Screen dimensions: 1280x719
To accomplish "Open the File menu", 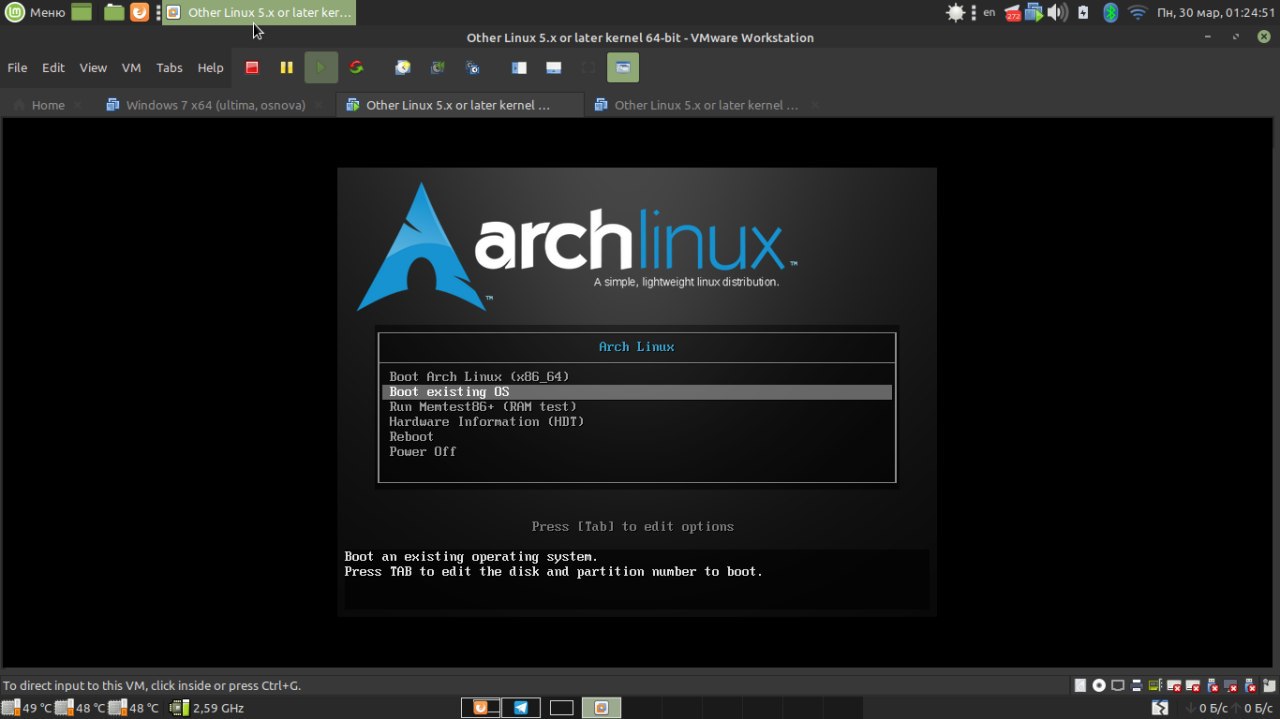I will tap(17, 68).
